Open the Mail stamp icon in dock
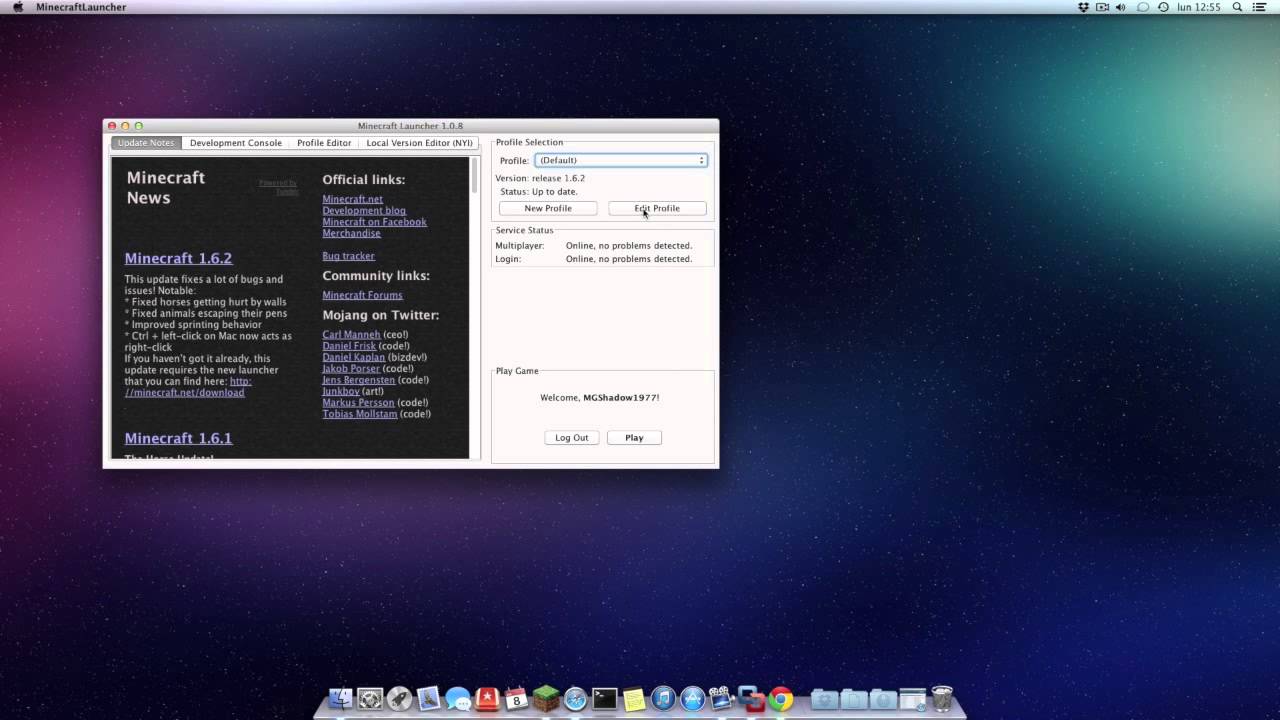1280x720 pixels. (x=429, y=698)
